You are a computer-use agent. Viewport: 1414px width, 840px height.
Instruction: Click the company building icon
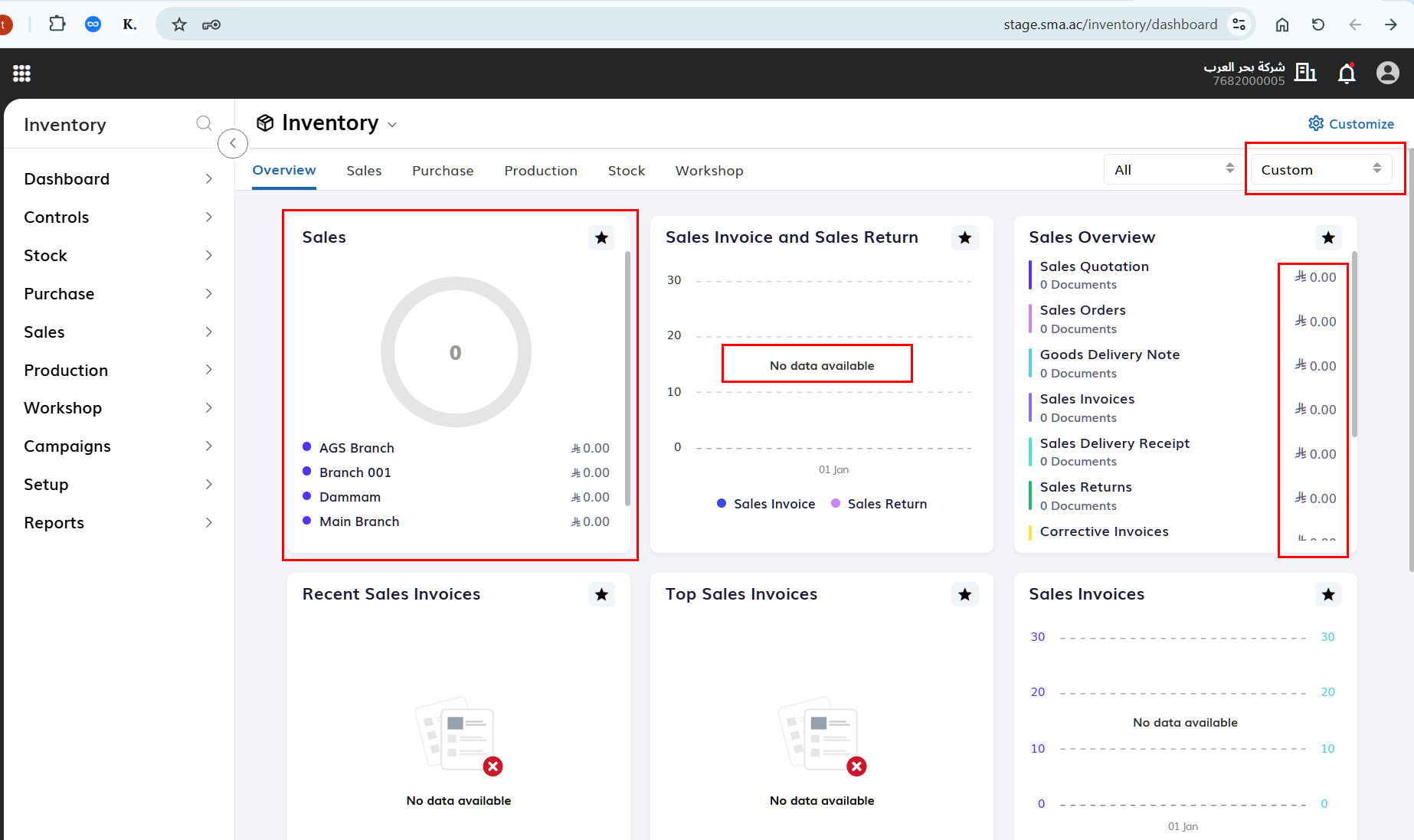click(1305, 73)
